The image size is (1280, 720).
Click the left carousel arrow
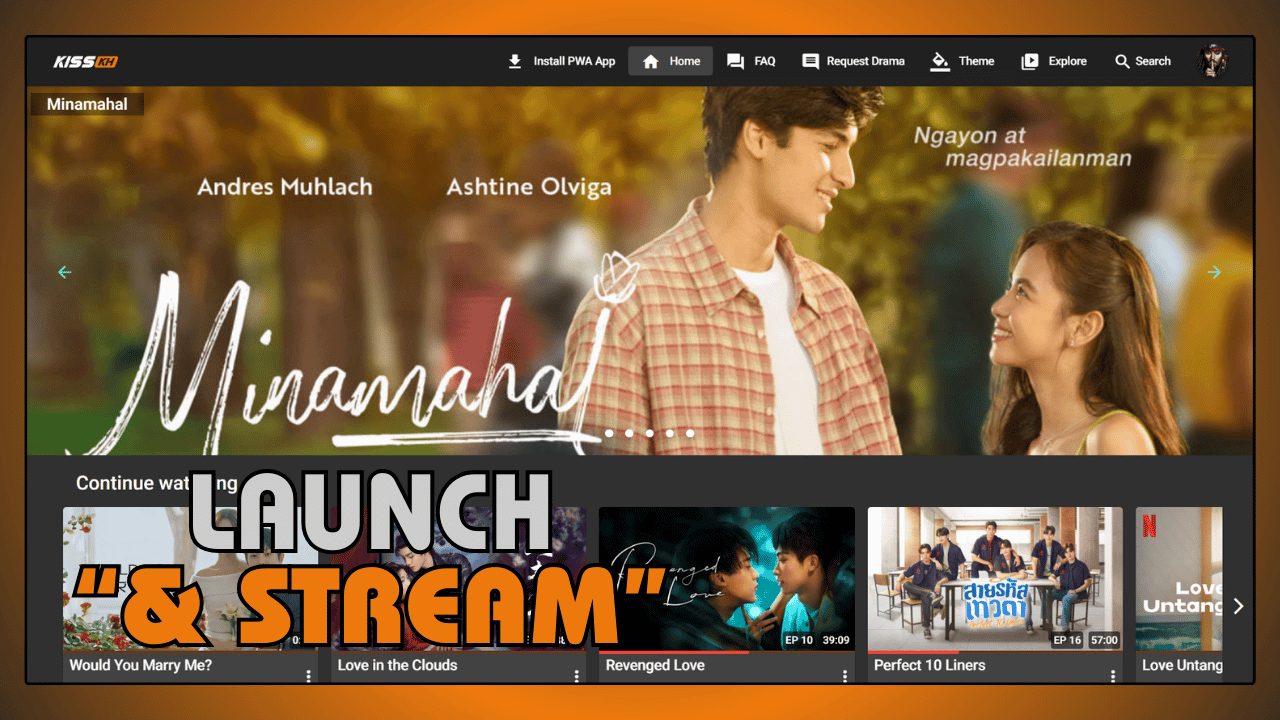64,272
